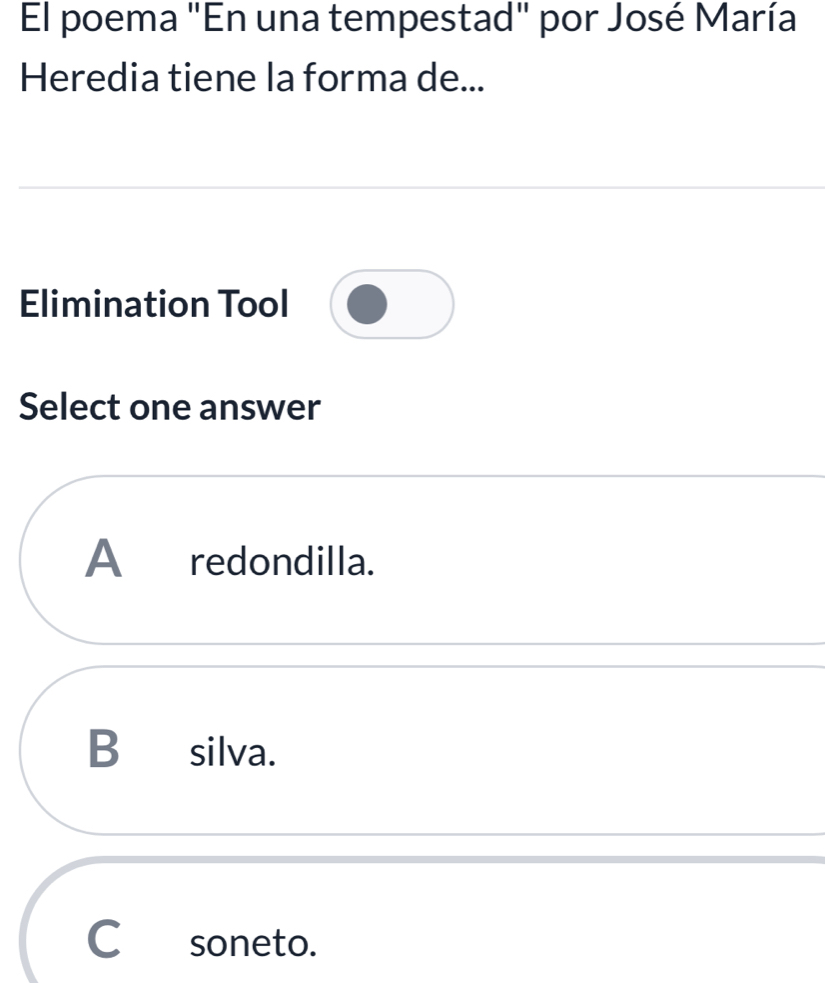Select answer A redondilla

point(423,560)
